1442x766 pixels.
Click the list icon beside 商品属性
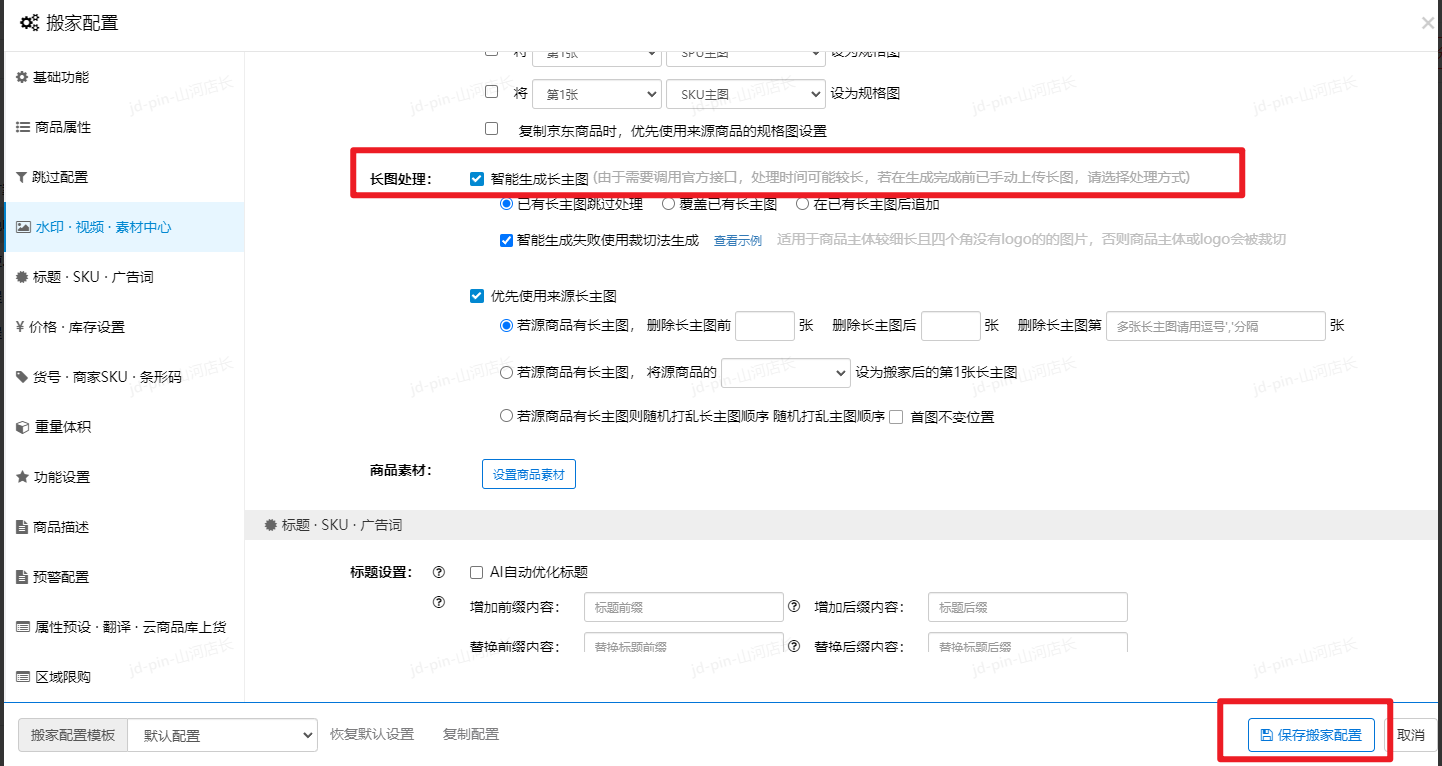click(22, 128)
